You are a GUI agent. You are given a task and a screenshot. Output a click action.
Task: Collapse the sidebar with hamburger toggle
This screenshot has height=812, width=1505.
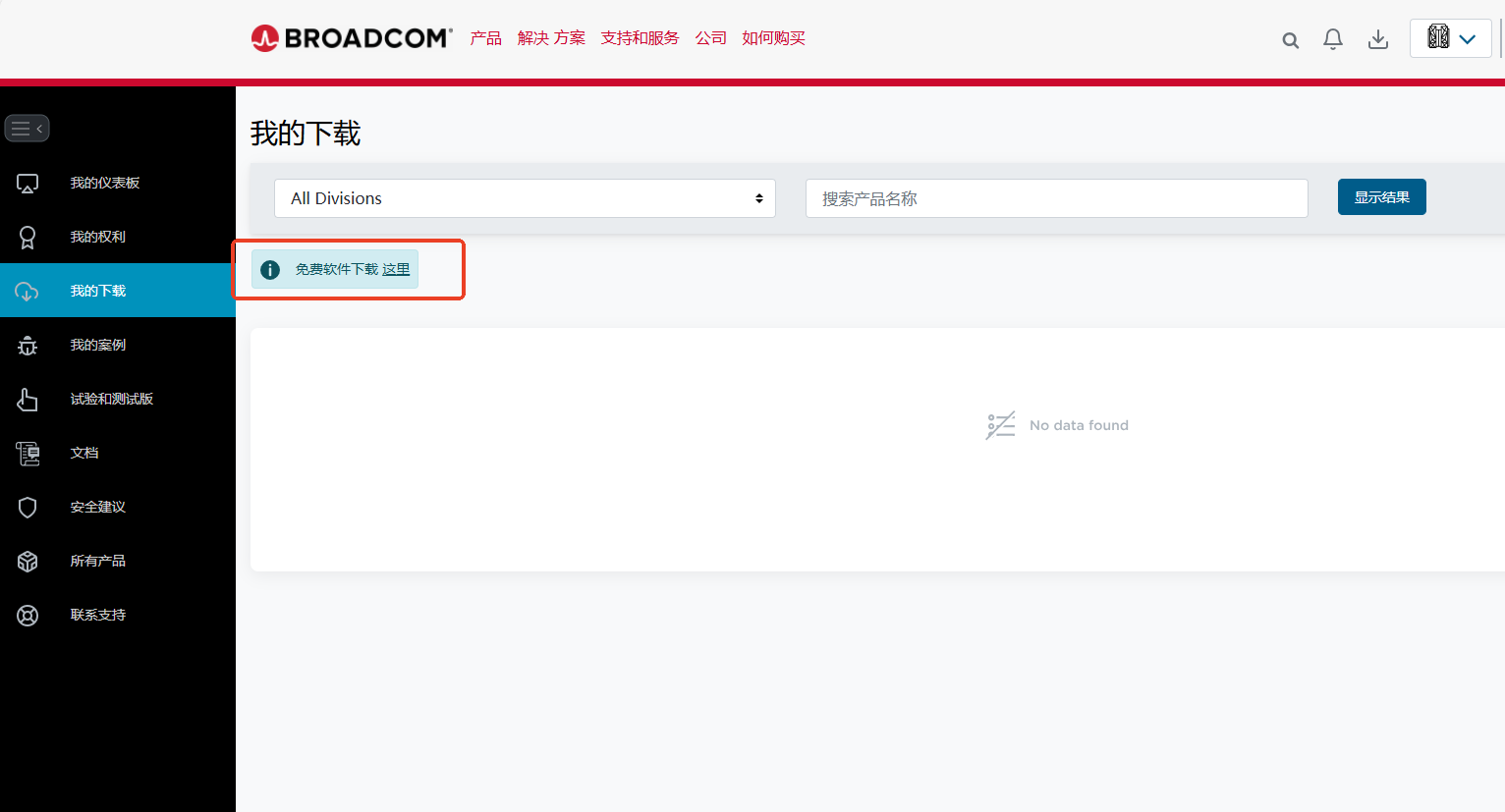[x=28, y=129]
